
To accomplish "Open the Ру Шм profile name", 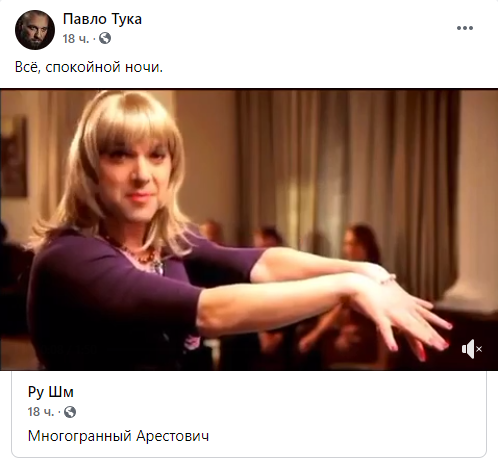I will point(51,392).
